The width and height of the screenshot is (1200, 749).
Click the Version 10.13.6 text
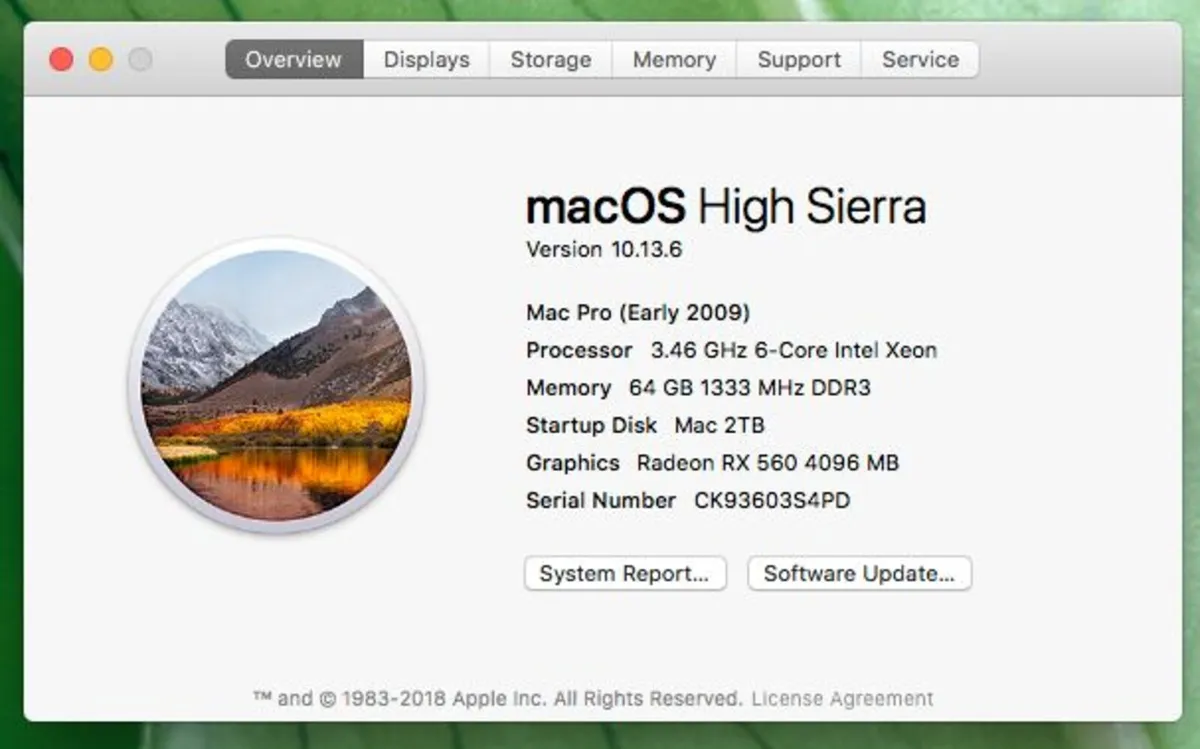click(x=604, y=250)
